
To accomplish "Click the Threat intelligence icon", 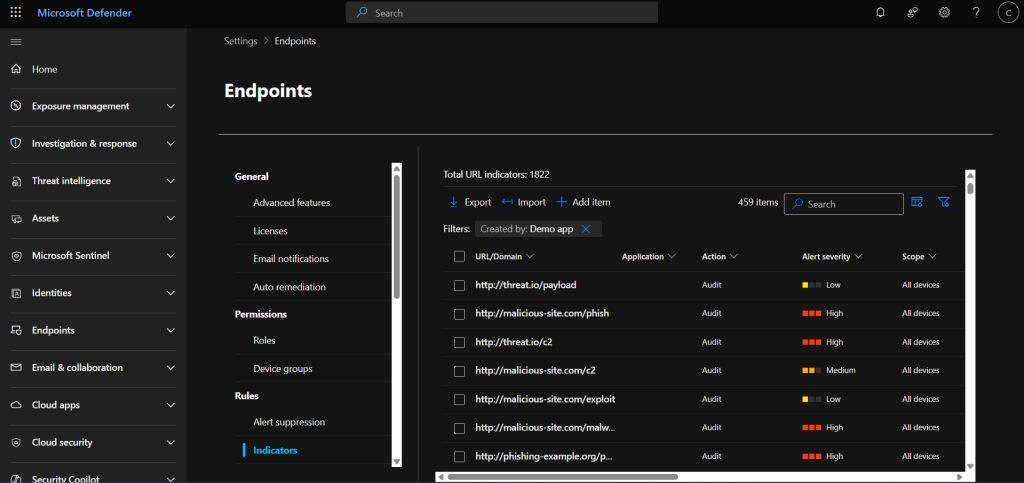I will (x=16, y=181).
